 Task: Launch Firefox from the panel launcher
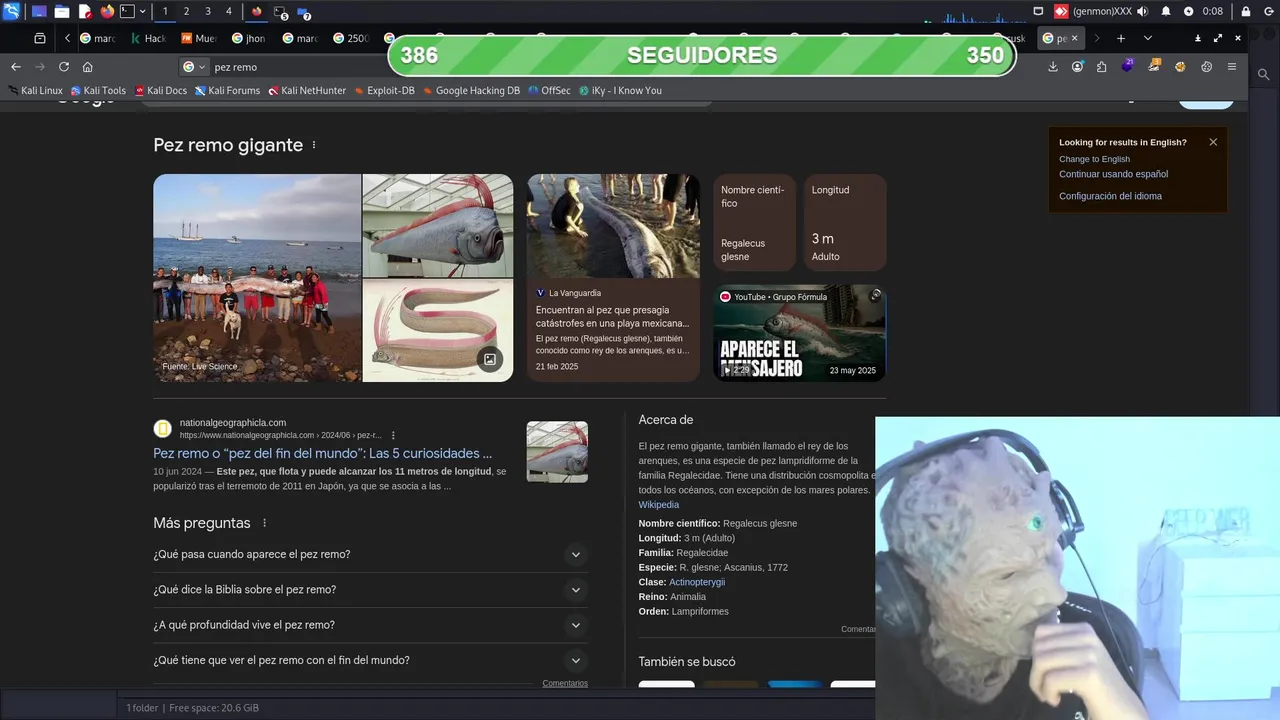point(107,11)
